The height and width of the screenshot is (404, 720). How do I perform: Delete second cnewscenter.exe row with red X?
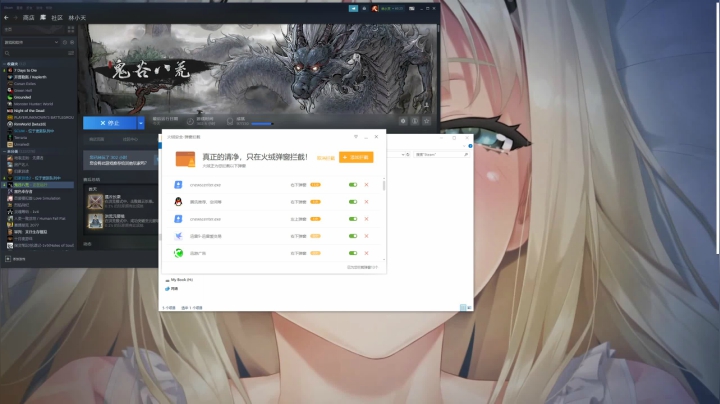click(366, 219)
